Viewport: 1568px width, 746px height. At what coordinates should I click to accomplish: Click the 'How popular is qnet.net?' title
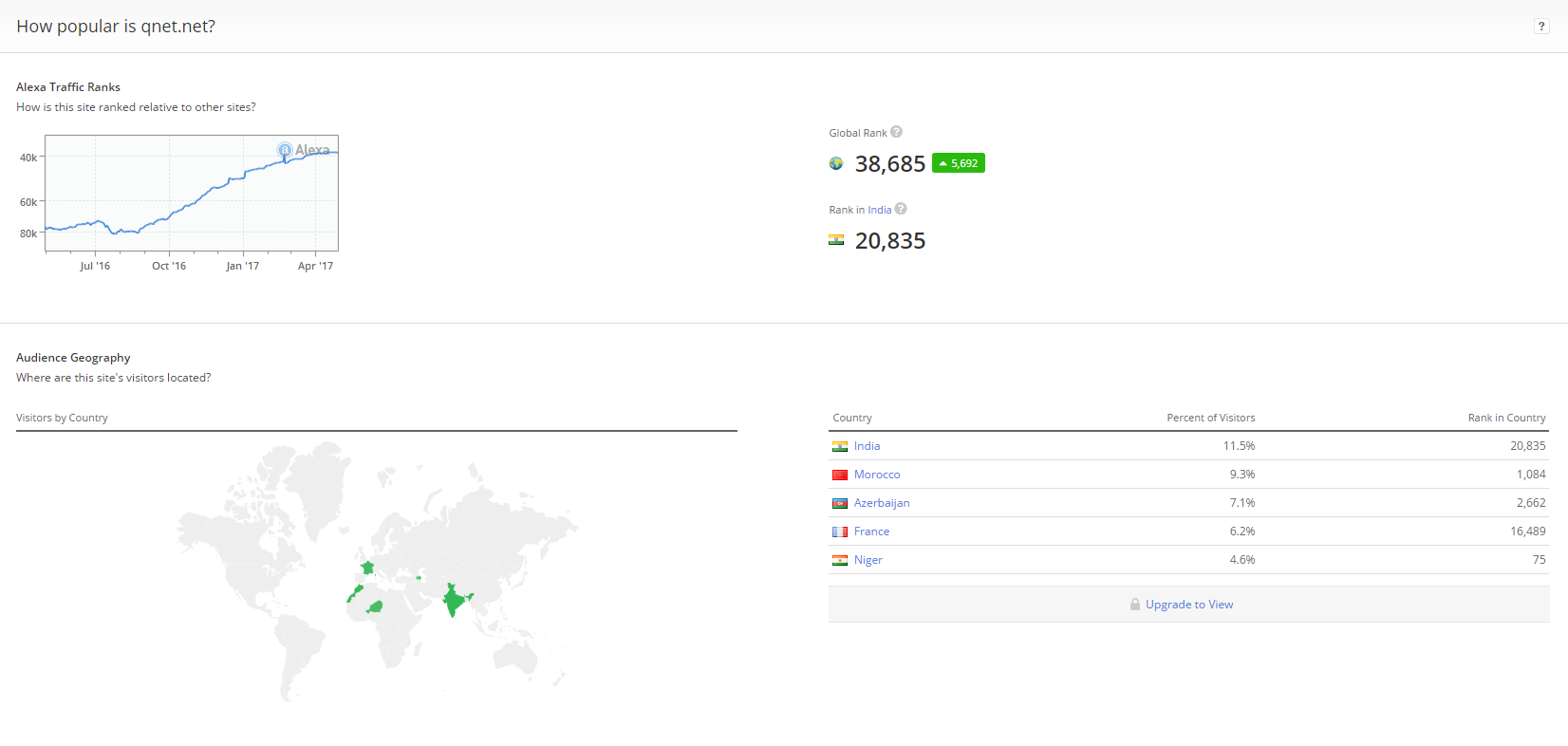point(116,27)
